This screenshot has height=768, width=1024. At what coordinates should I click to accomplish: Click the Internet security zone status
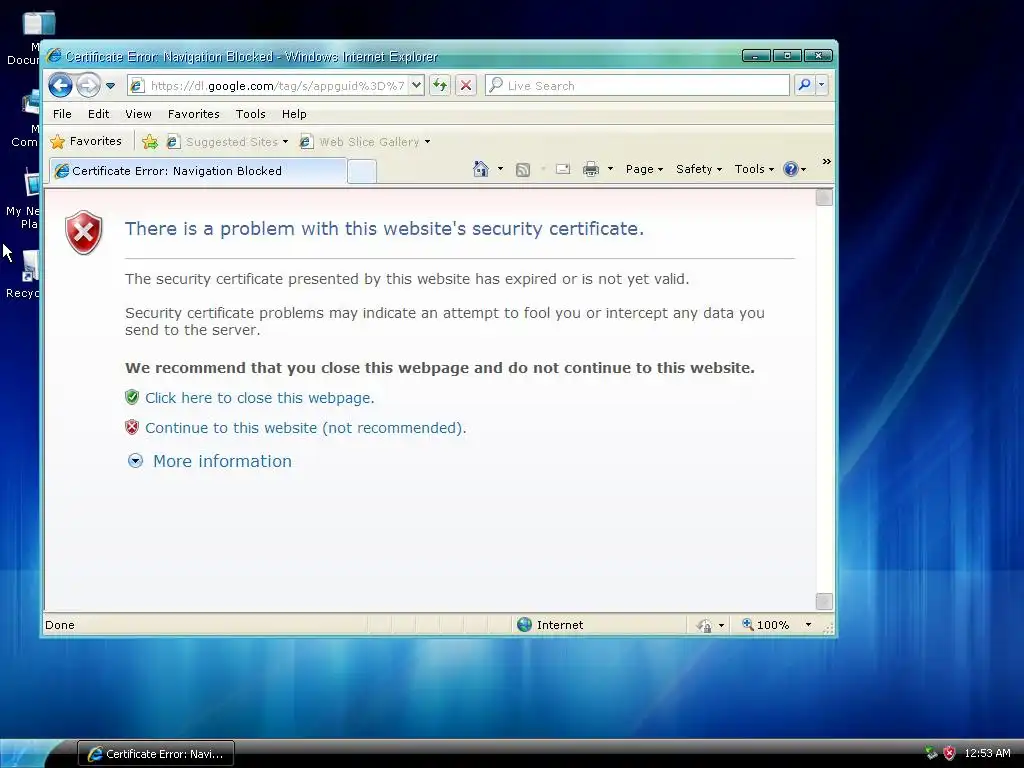click(x=550, y=625)
